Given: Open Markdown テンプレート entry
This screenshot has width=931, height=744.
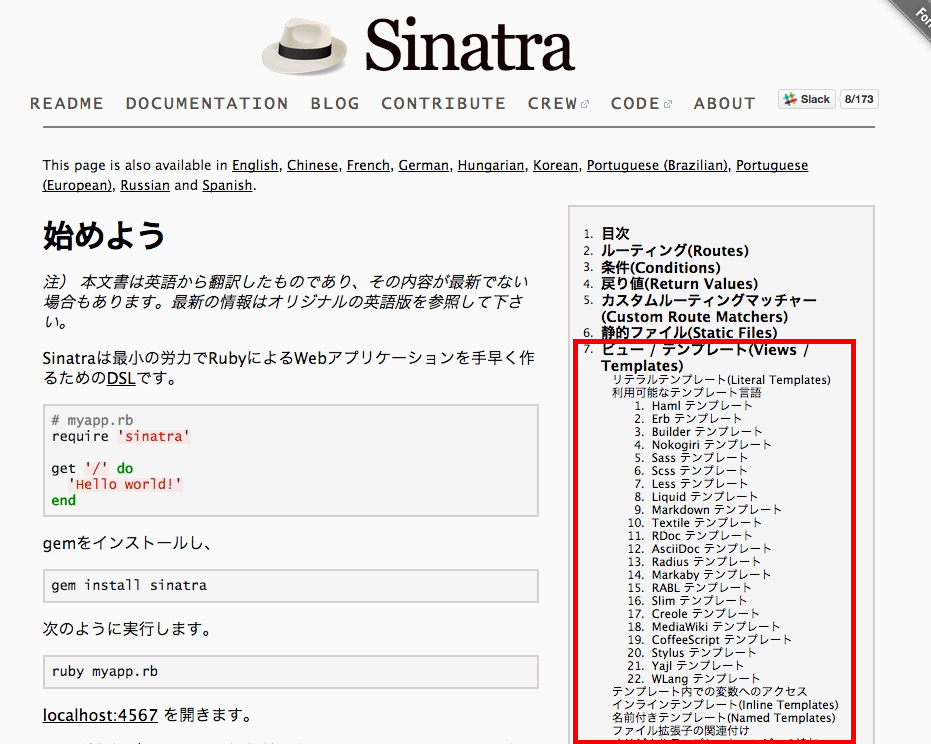Looking at the screenshot, I should coord(717,511).
